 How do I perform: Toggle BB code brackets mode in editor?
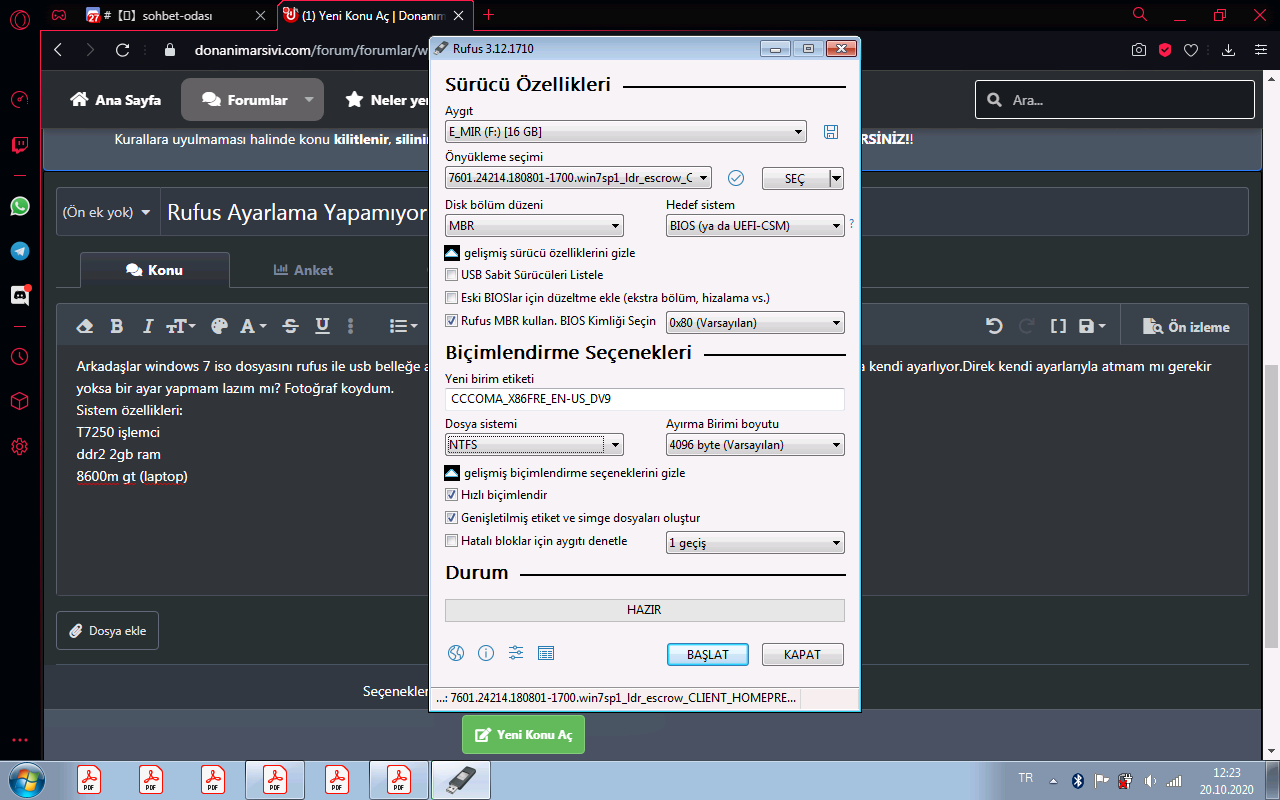point(1058,326)
